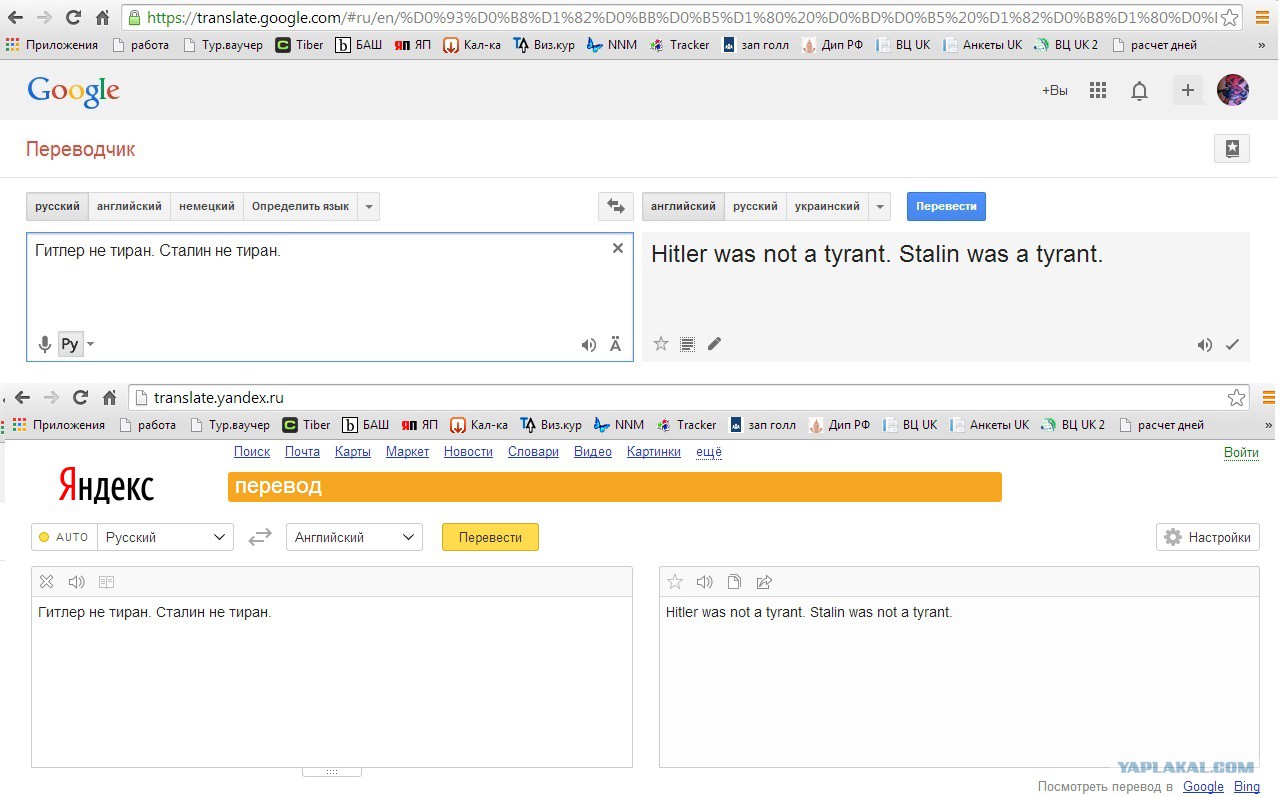The image size is (1280, 797).
Task: Click the yellow Yandex Перевести button
Action: click(x=490, y=537)
